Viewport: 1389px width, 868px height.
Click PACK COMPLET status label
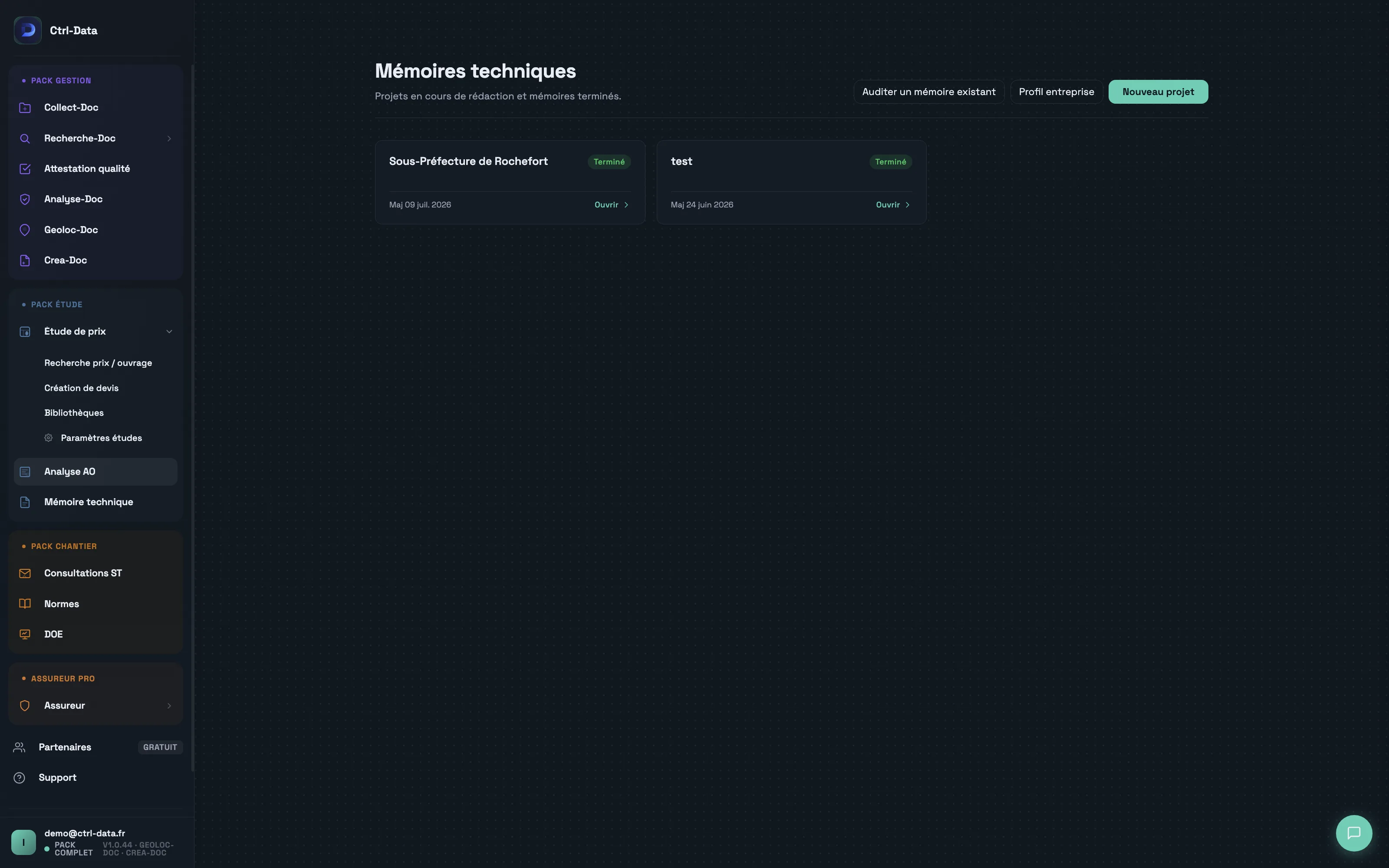coord(73,848)
